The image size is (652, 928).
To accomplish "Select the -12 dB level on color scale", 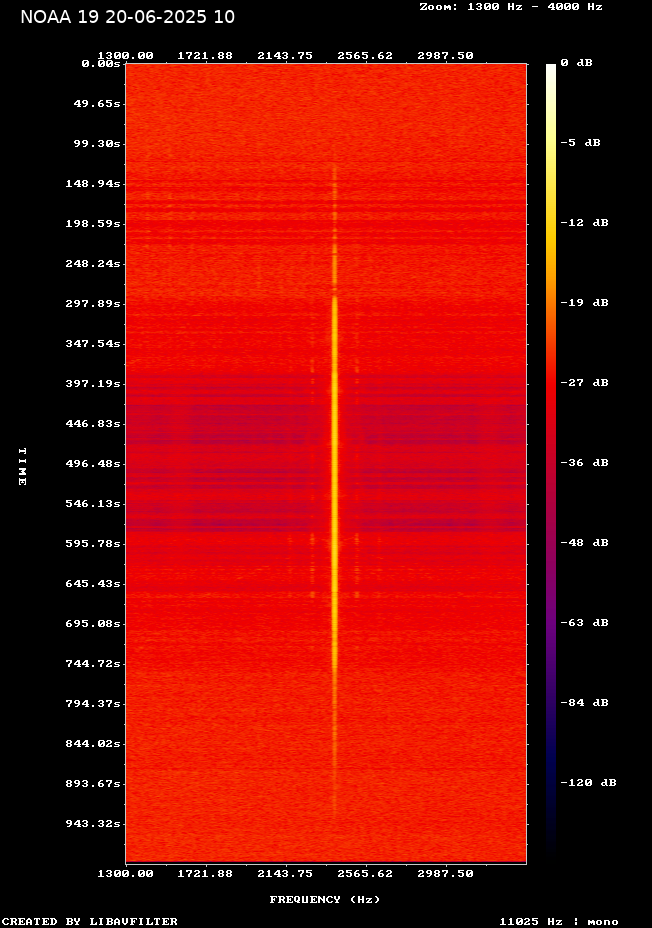I will tap(584, 223).
